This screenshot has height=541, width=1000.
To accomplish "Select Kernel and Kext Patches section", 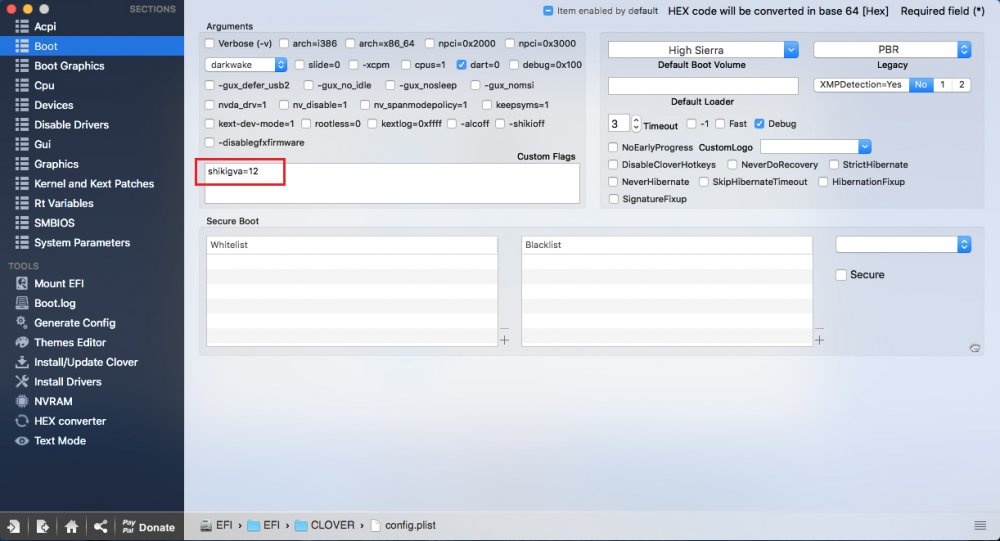I will click(92, 184).
